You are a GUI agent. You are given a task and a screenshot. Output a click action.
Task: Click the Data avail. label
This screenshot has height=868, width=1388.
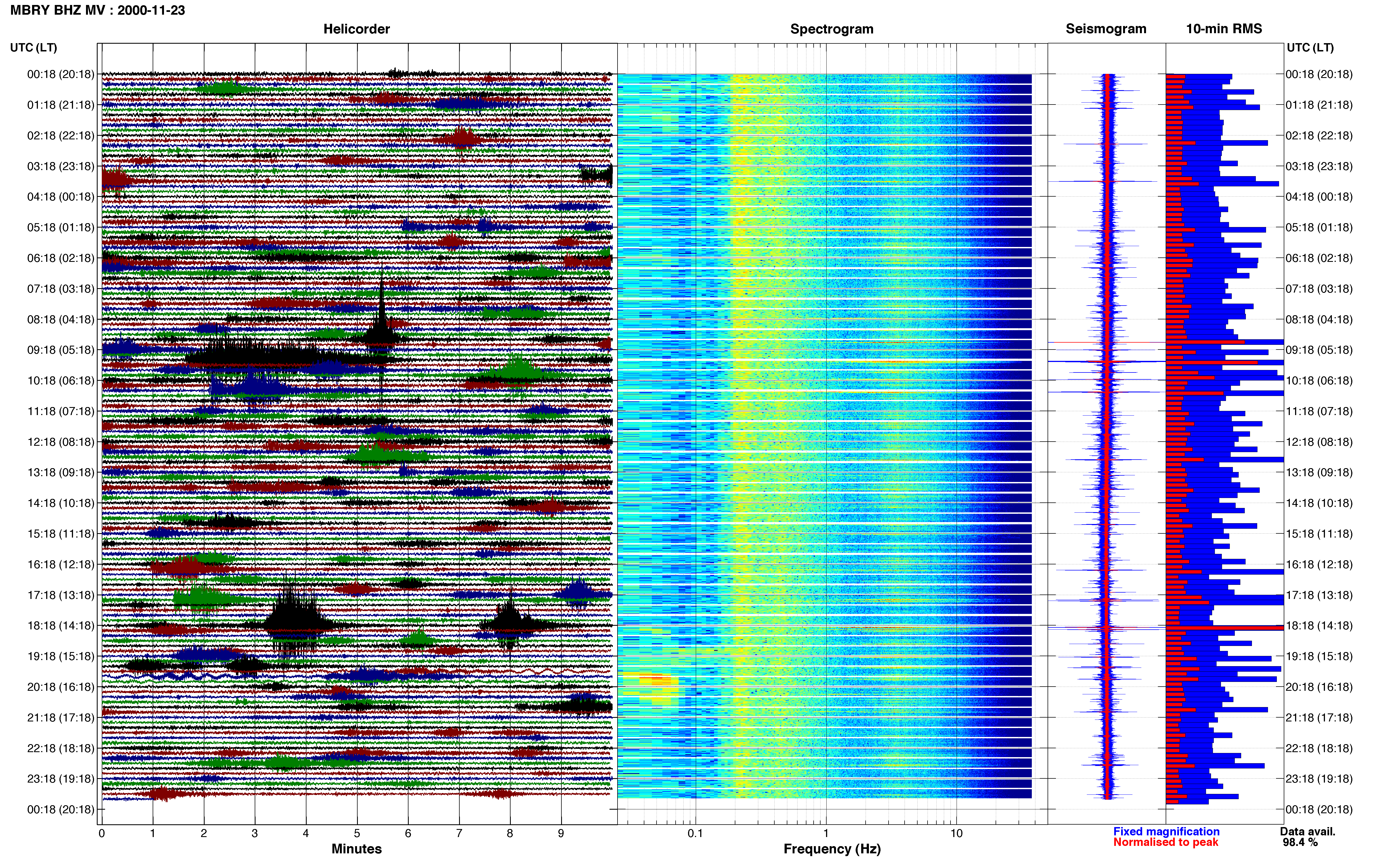1308,832
